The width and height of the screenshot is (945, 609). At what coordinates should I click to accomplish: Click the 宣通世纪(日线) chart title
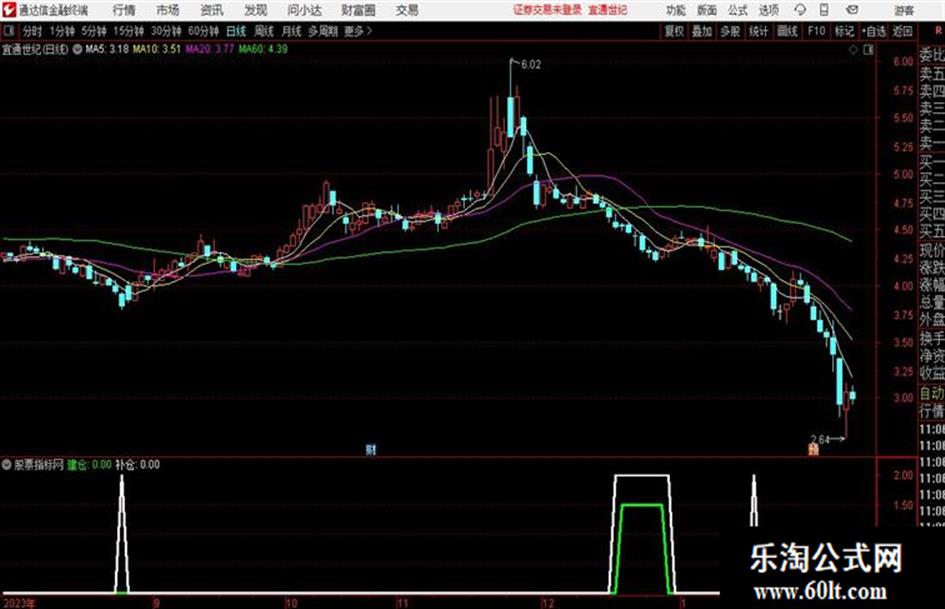click(x=35, y=49)
